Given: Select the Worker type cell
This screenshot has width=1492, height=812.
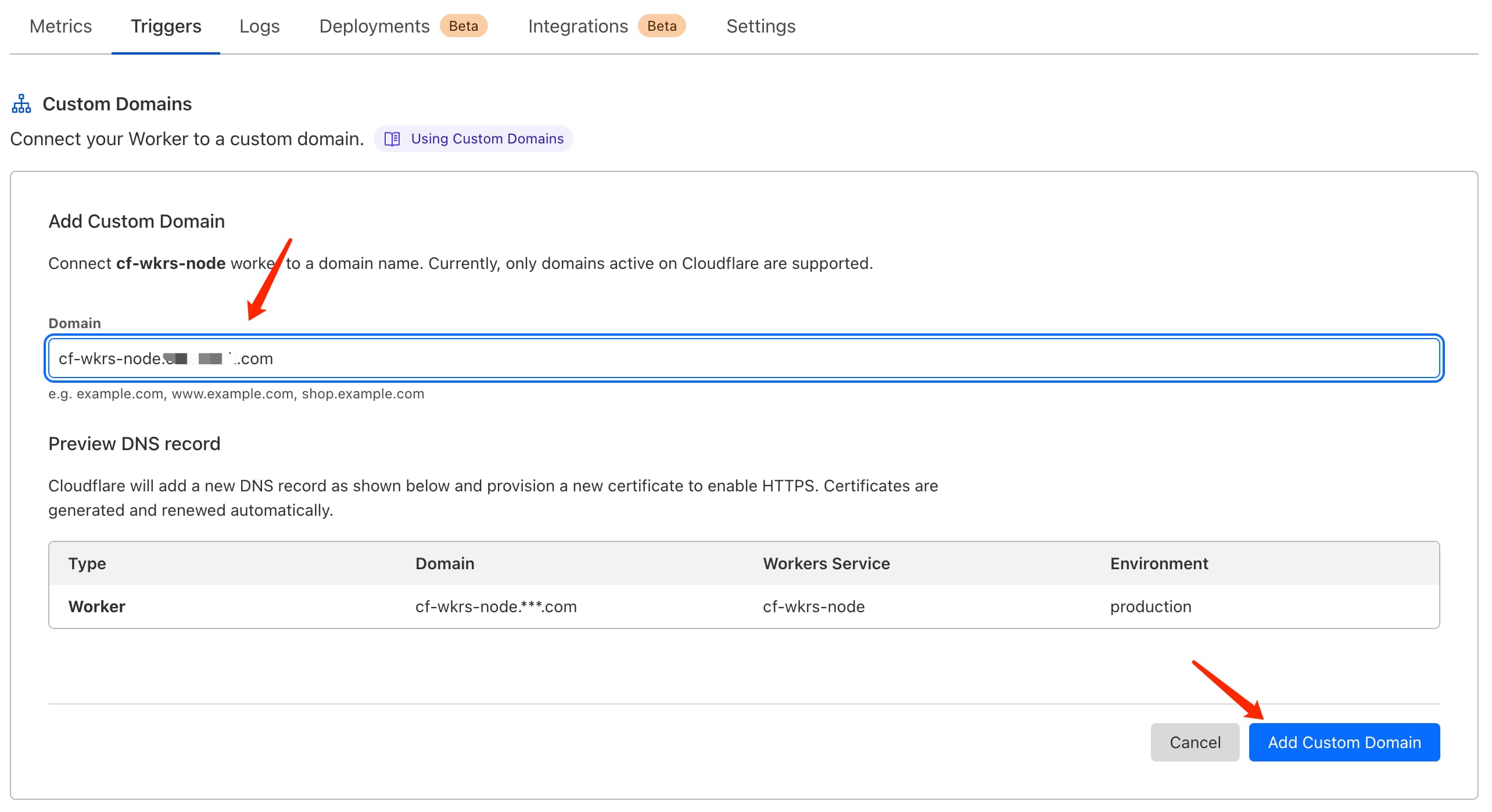Looking at the screenshot, I should click(x=96, y=606).
